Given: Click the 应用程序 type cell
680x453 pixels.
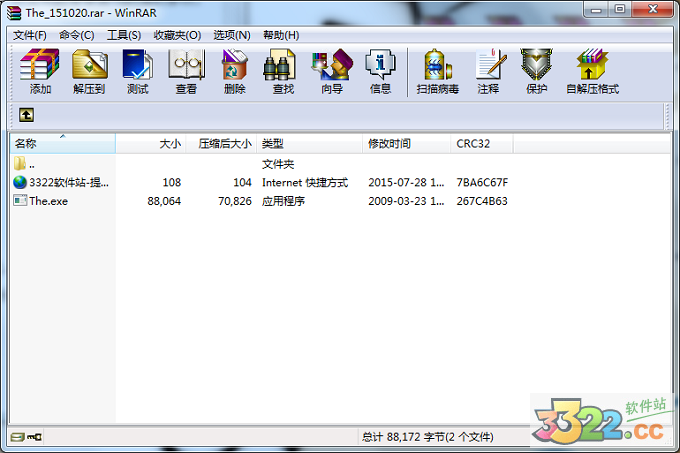Looking at the screenshot, I should [x=283, y=201].
